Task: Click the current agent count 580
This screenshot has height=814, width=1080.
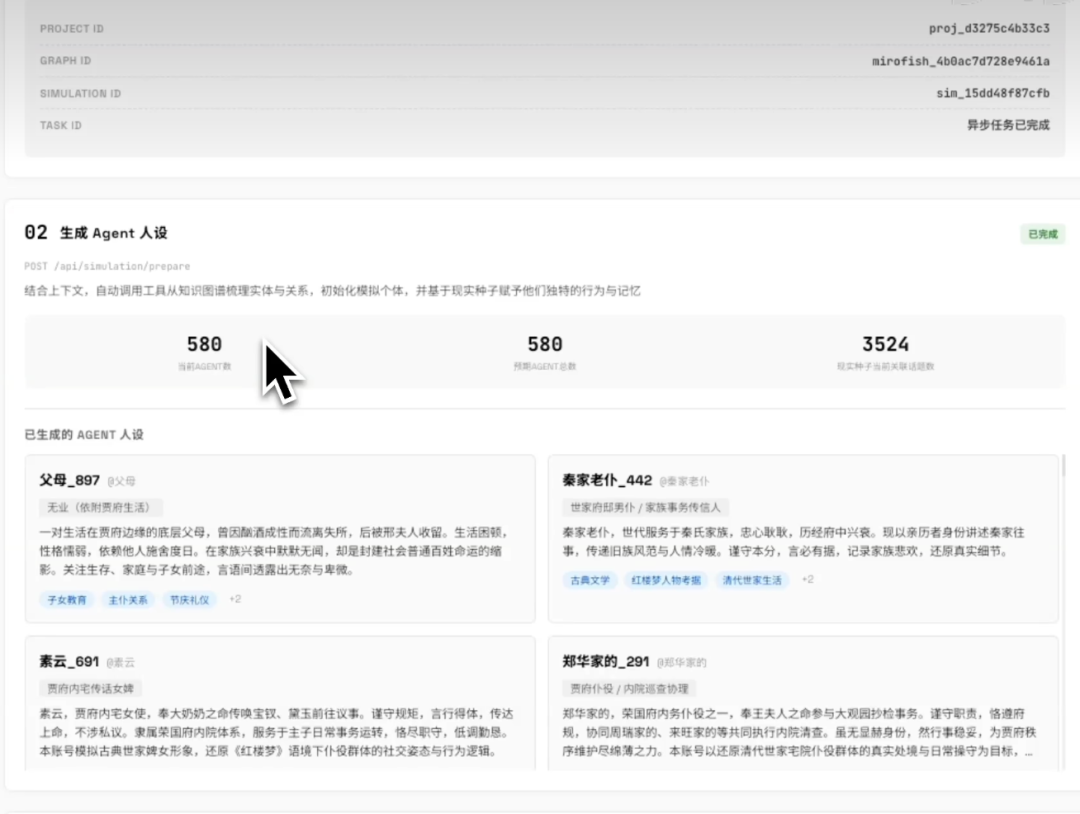Action: click(x=204, y=345)
